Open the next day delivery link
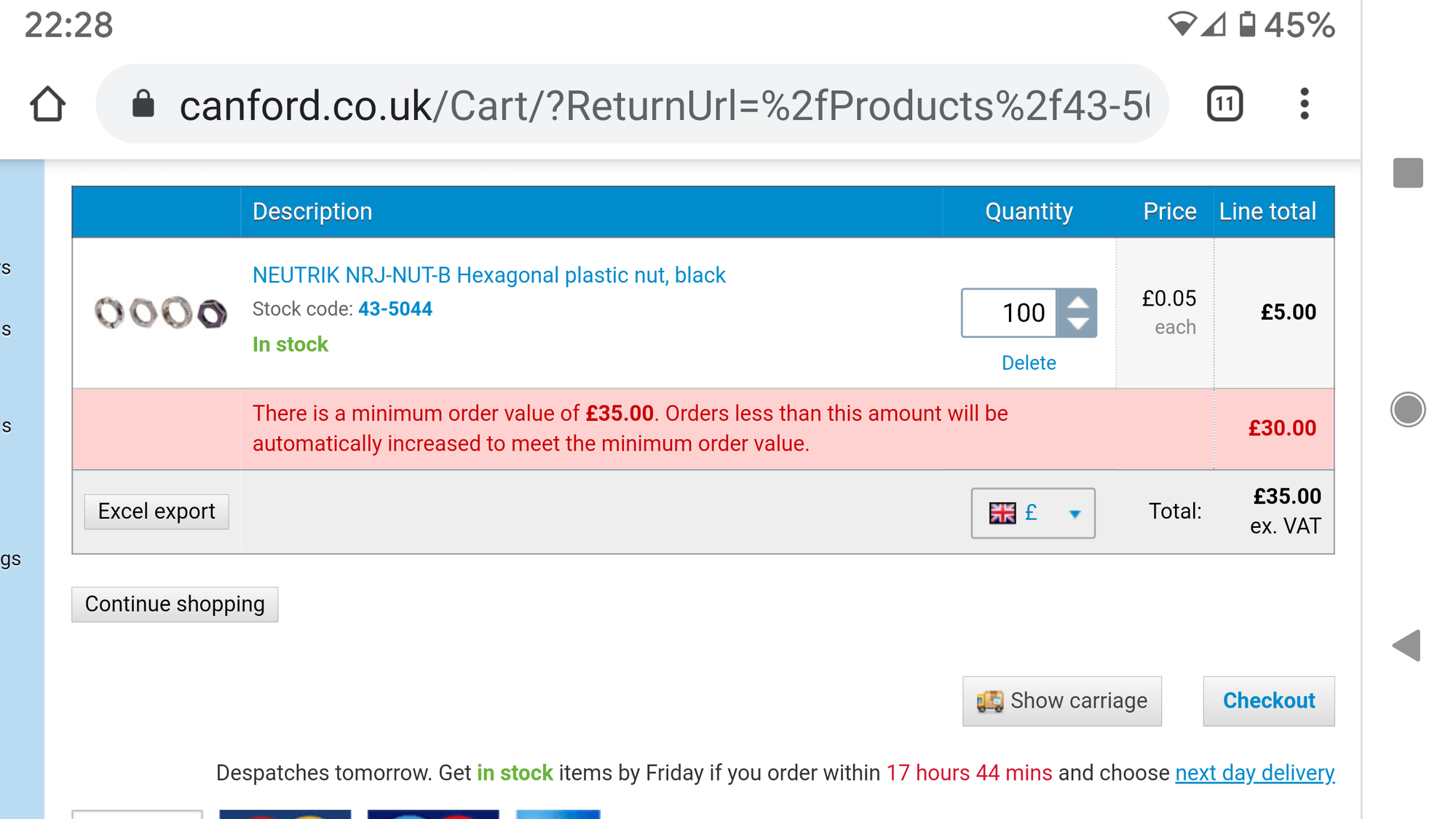Image resolution: width=1456 pixels, height=819 pixels. [x=1255, y=772]
